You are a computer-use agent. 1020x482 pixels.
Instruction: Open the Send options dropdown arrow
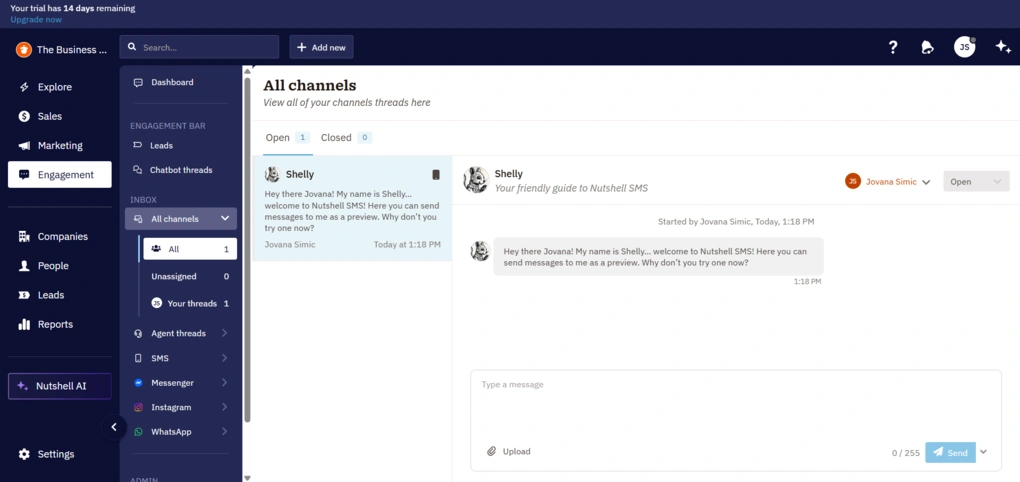(x=984, y=452)
